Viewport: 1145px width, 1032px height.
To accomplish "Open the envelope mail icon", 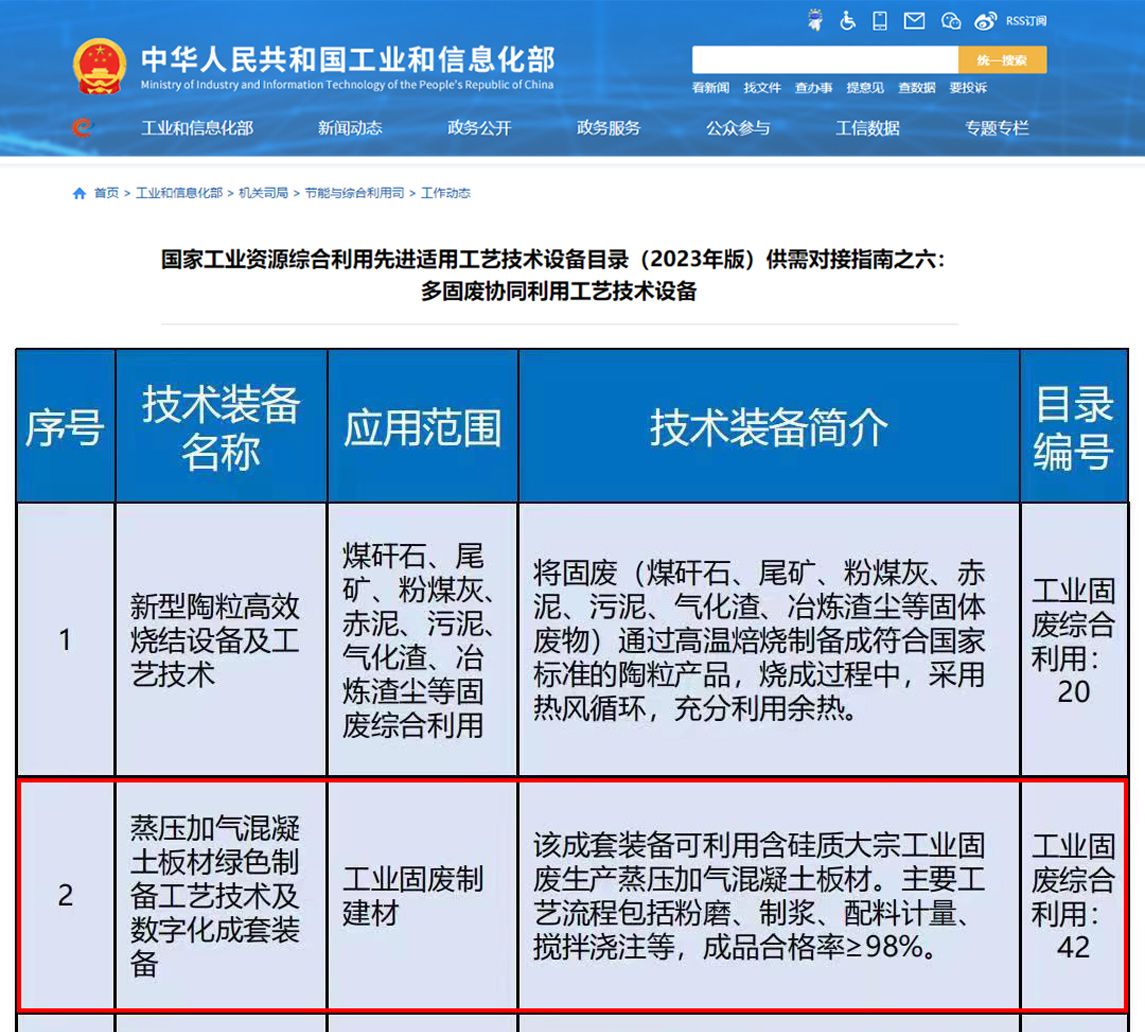I will (914, 20).
